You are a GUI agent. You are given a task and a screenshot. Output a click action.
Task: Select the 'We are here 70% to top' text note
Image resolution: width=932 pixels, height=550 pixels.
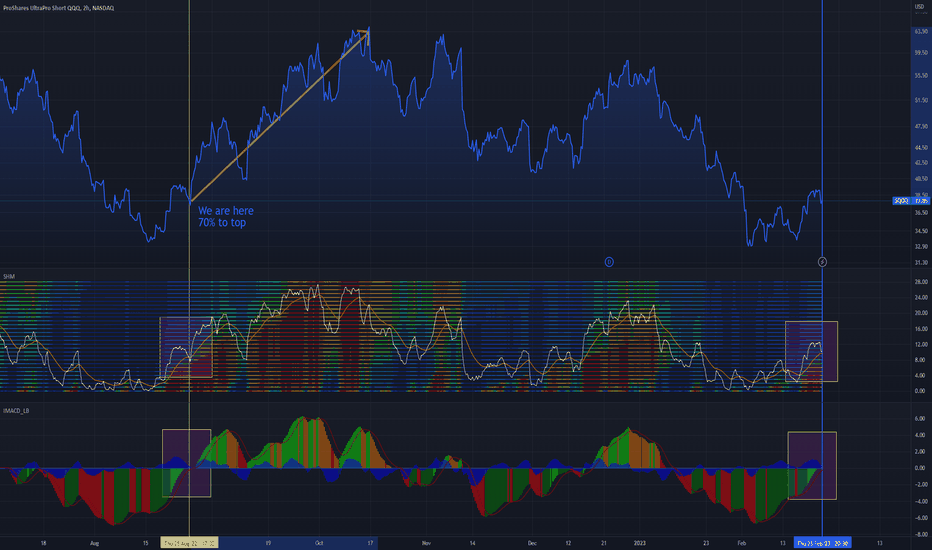(226, 216)
